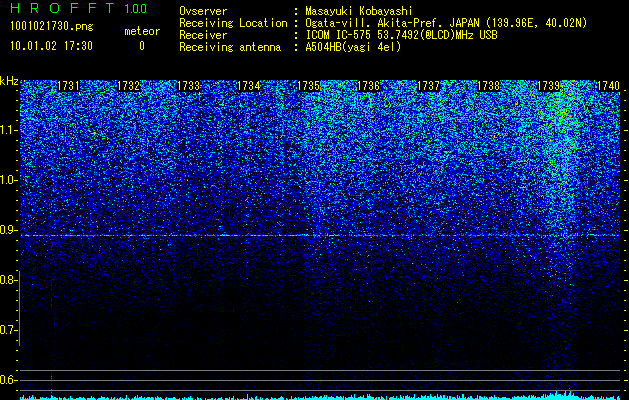Select the name Masayuki Kobayashi
This screenshot has height=400, width=629.
coord(359,11)
